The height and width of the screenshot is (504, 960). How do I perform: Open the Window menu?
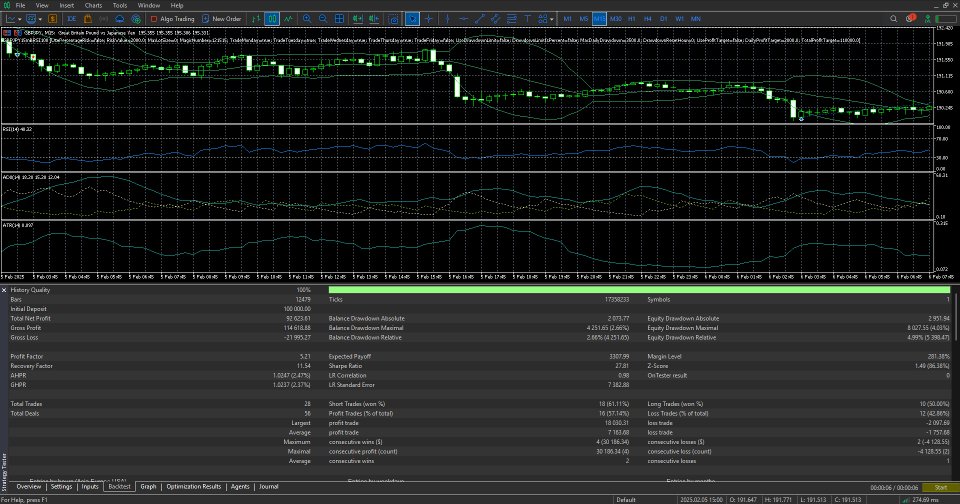coord(149,6)
